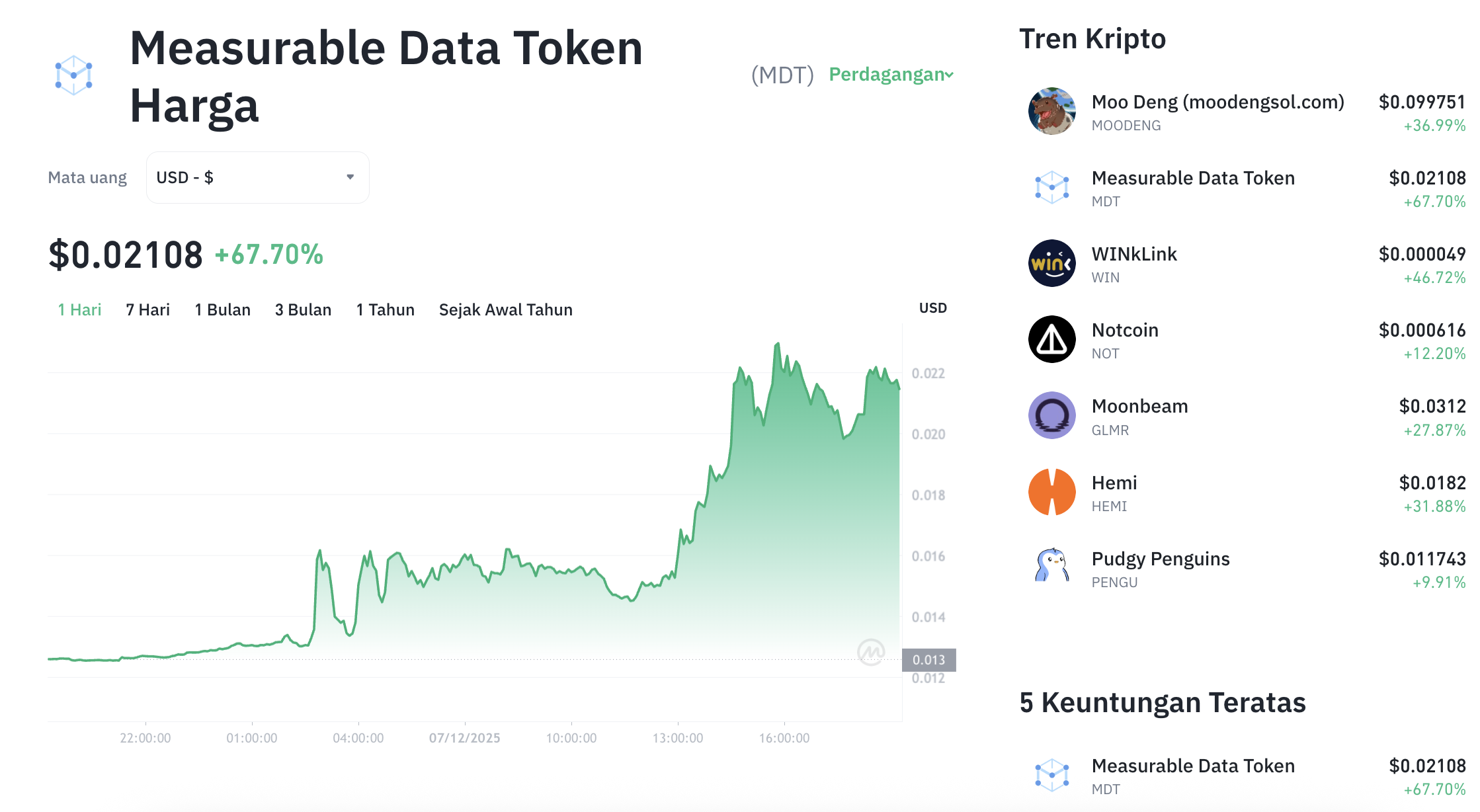Select the 1 Tahun time range
The width and height of the screenshot is (1480, 812).
[386, 309]
